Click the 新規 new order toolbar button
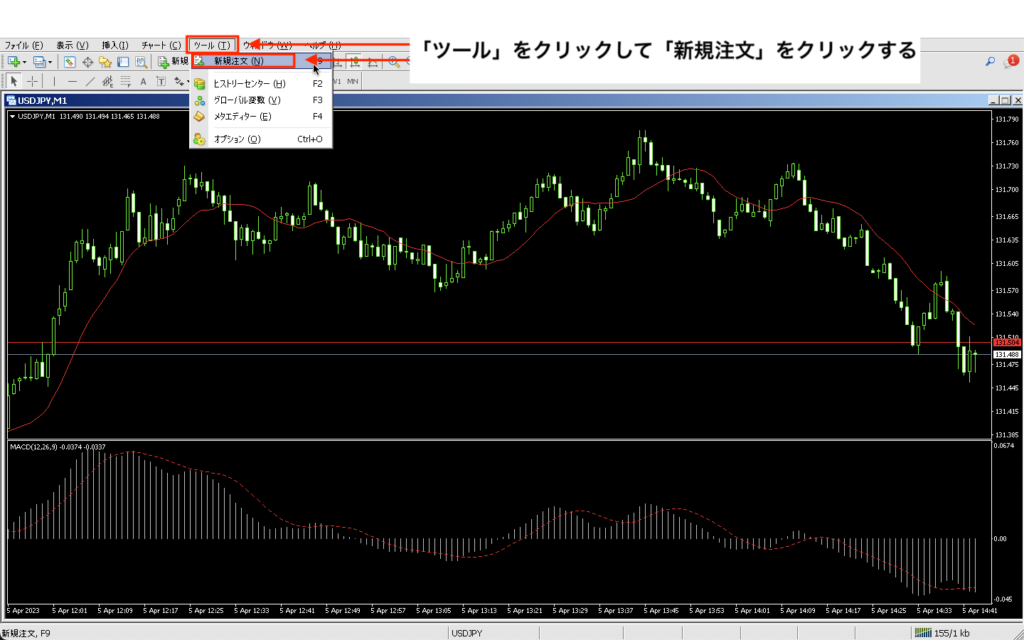The height and width of the screenshot is (640, 1024). click(x=174, y=62)
